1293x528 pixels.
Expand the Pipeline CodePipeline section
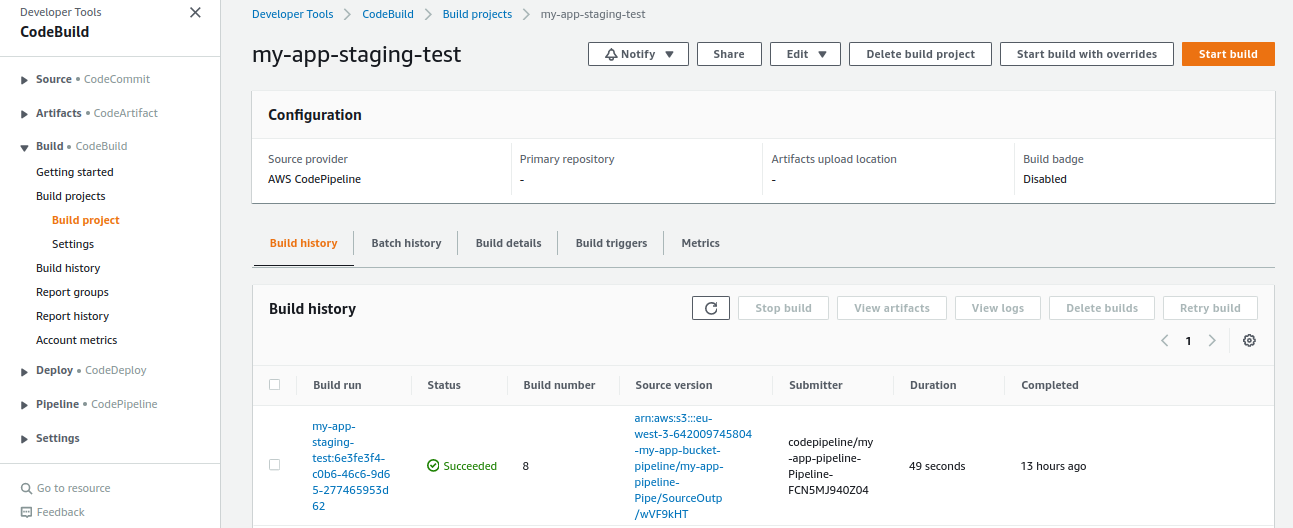click(25, 405)
